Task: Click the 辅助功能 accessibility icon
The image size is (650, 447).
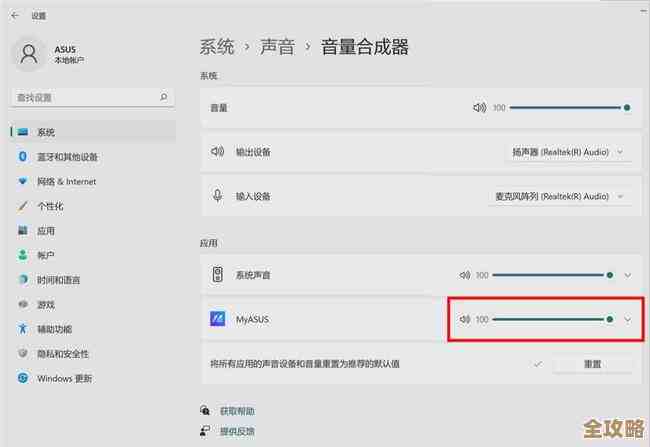Action: [23, 329]
